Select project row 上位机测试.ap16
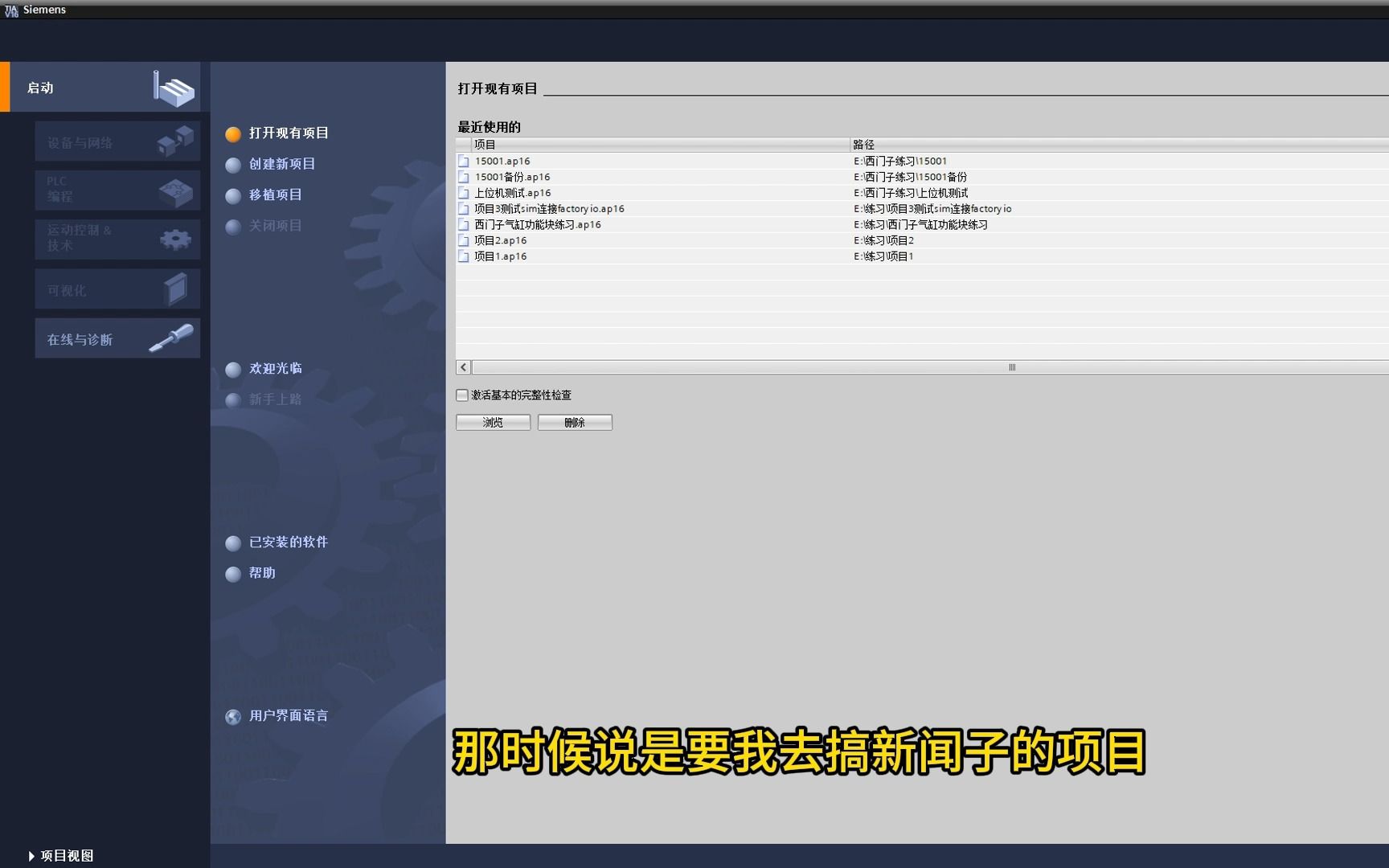Viewport: 1389px width, 868px height. (x=922, y=193)
